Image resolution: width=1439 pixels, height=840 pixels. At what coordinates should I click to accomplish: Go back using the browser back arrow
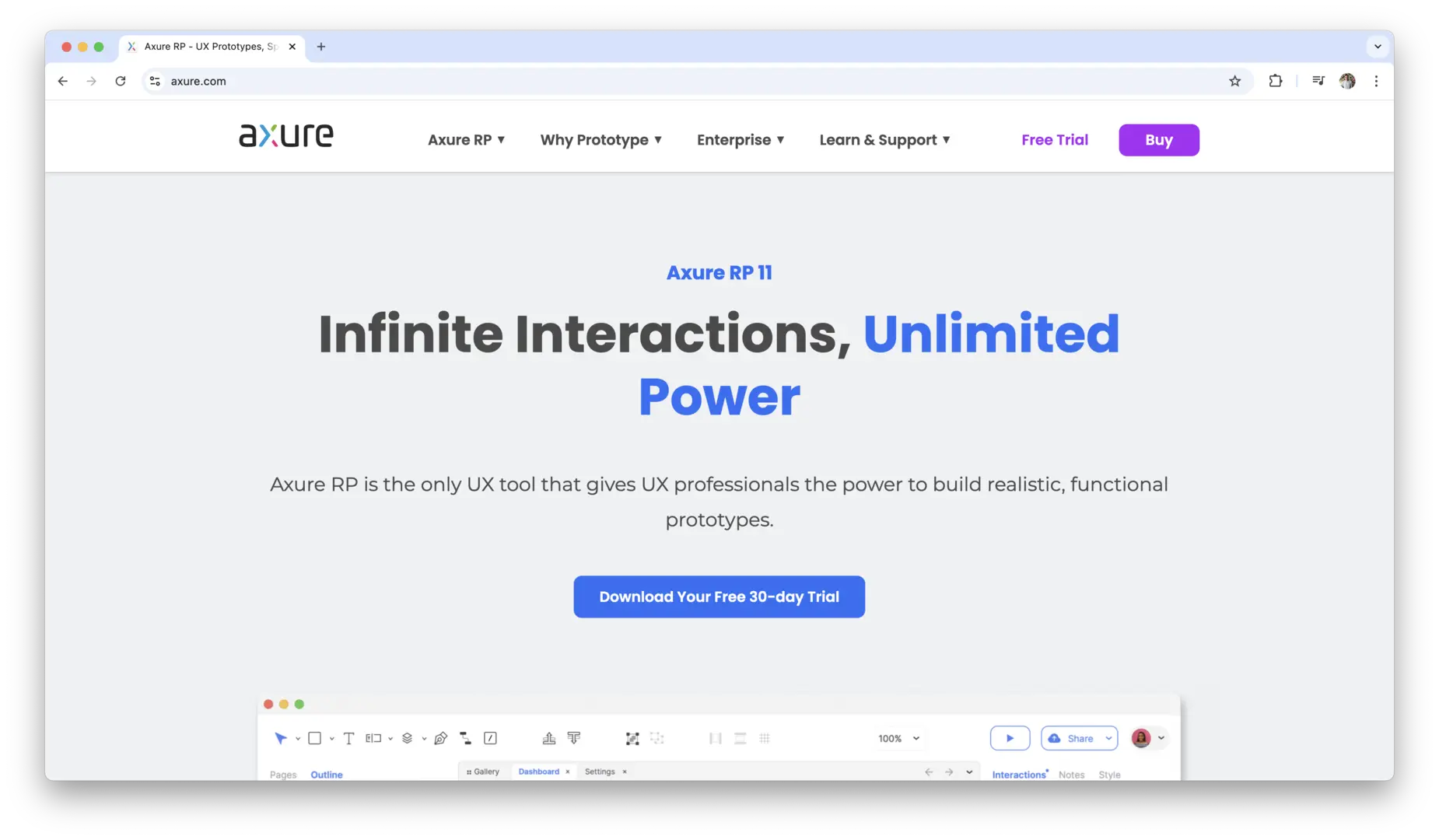click(x=63, y=81)
